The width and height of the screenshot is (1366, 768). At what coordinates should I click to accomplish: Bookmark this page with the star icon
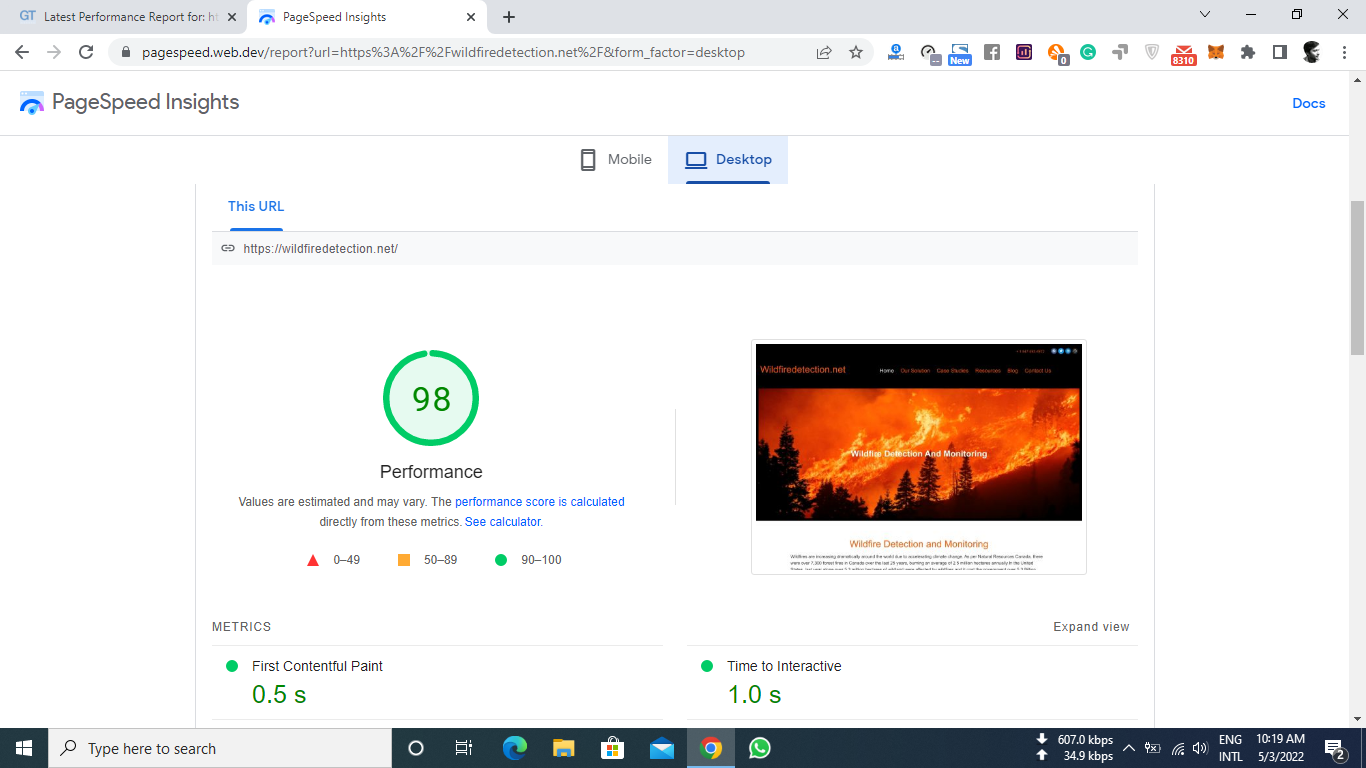856,52
